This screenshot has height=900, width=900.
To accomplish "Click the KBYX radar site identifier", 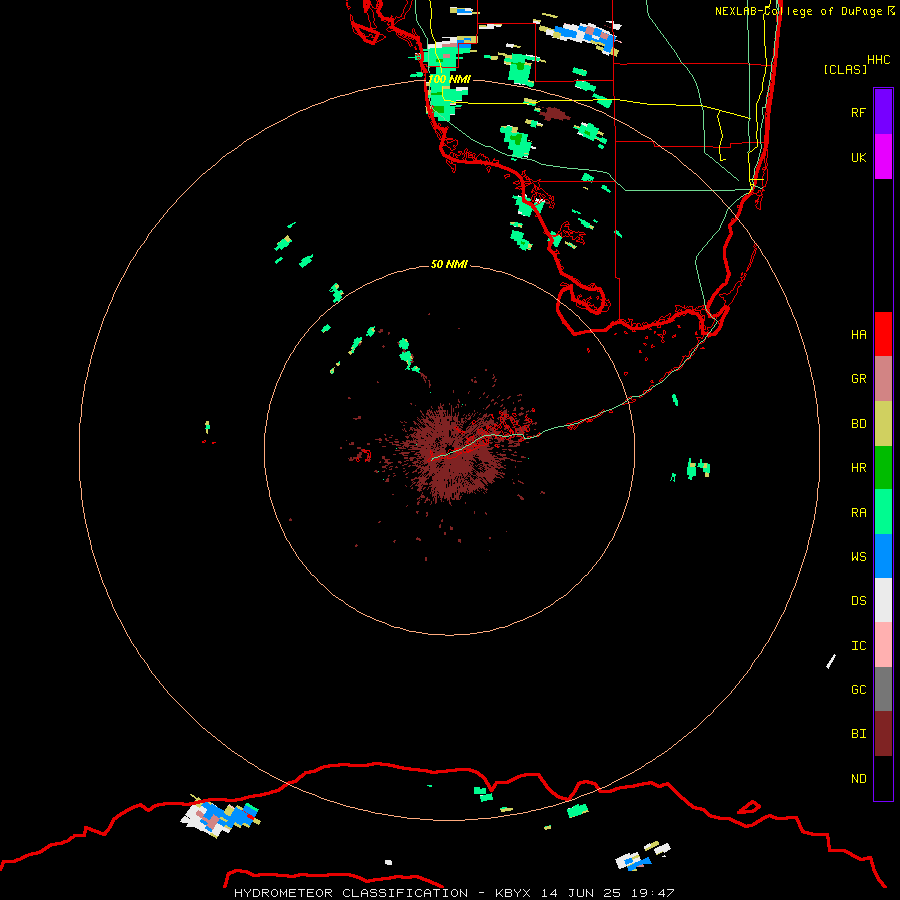I will coord(512,893).
